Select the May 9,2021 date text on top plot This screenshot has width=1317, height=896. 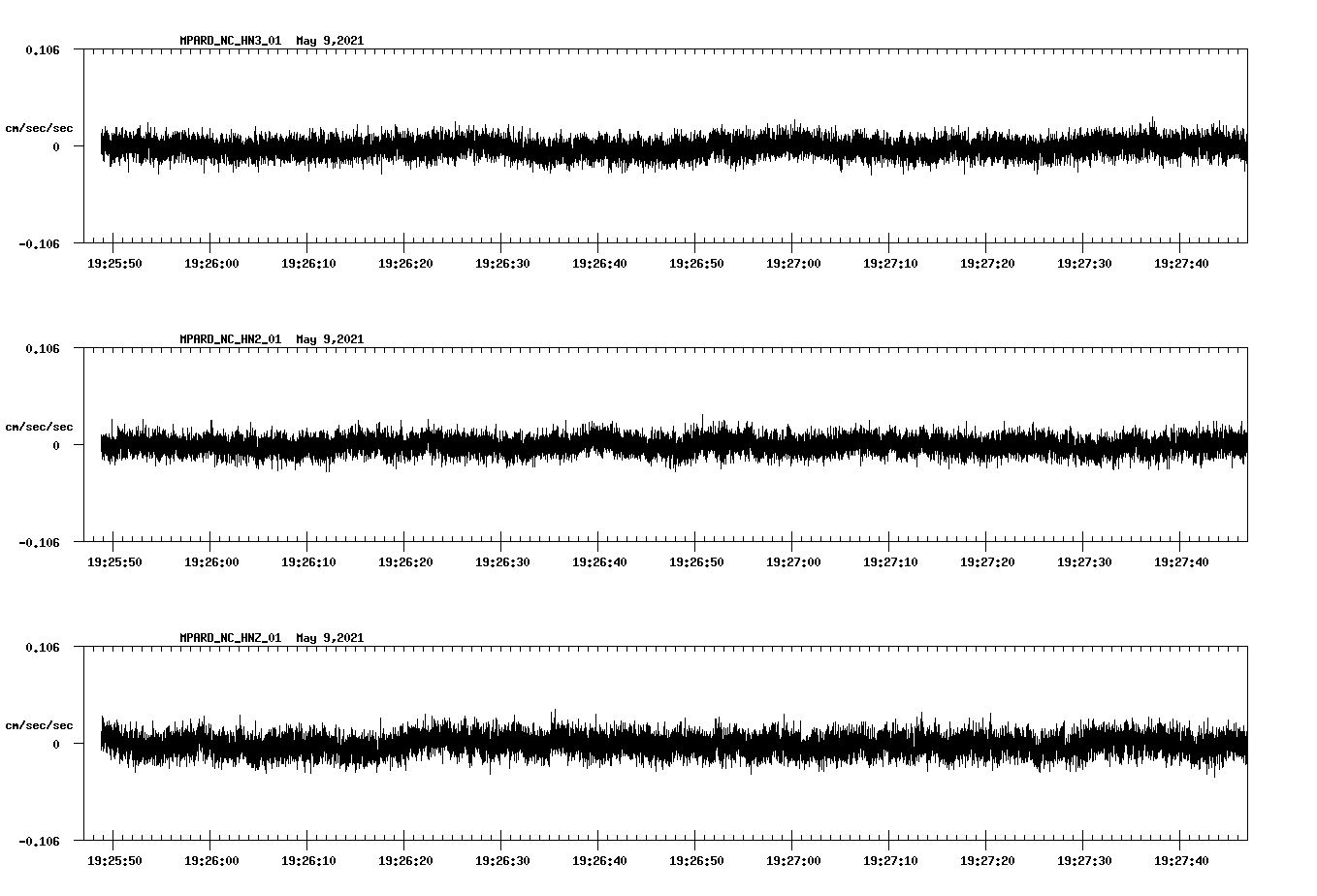[330, 41]
